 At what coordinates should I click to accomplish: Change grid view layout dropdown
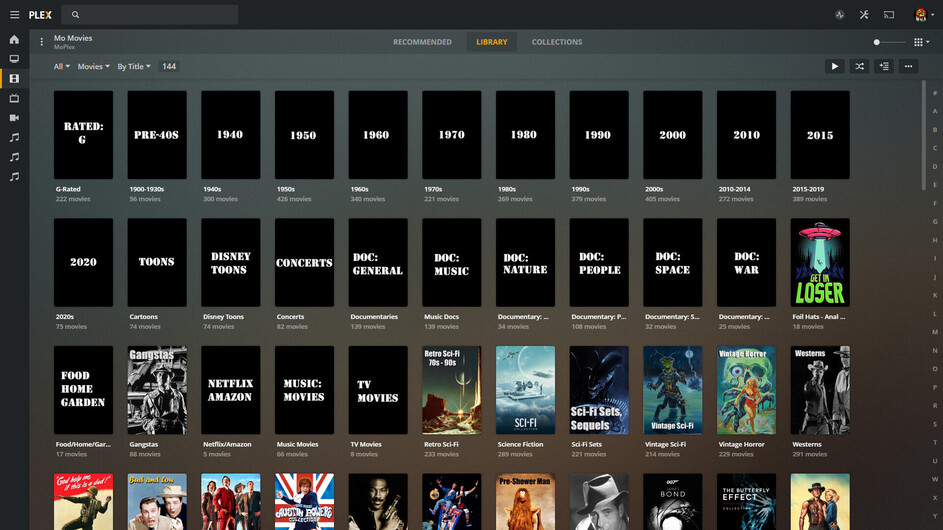[x=921, y=42]
